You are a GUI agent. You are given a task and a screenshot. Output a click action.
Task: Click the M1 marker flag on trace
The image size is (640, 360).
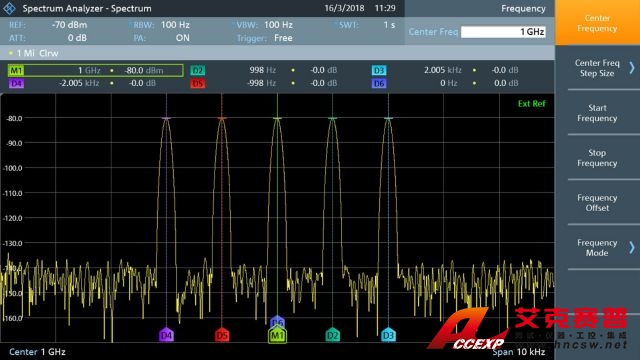coord(277,335)
